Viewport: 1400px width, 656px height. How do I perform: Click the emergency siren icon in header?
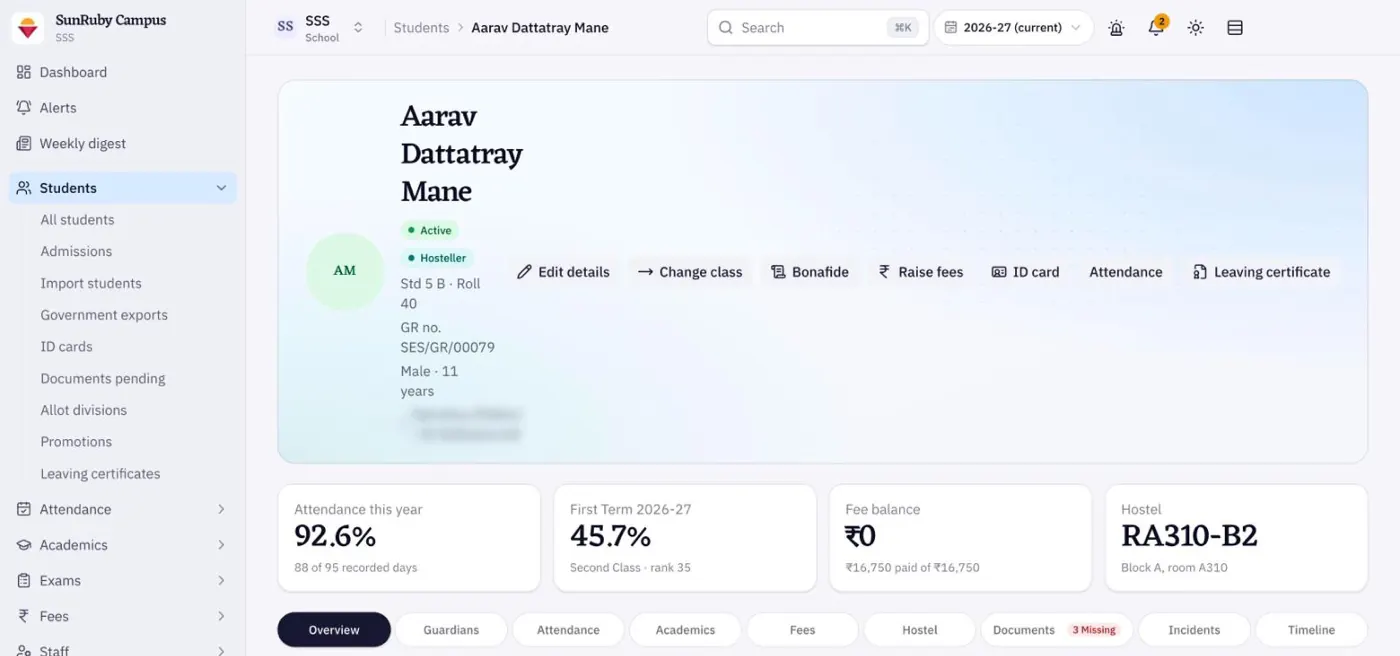pyautogui.click(x=1116, y=28)
